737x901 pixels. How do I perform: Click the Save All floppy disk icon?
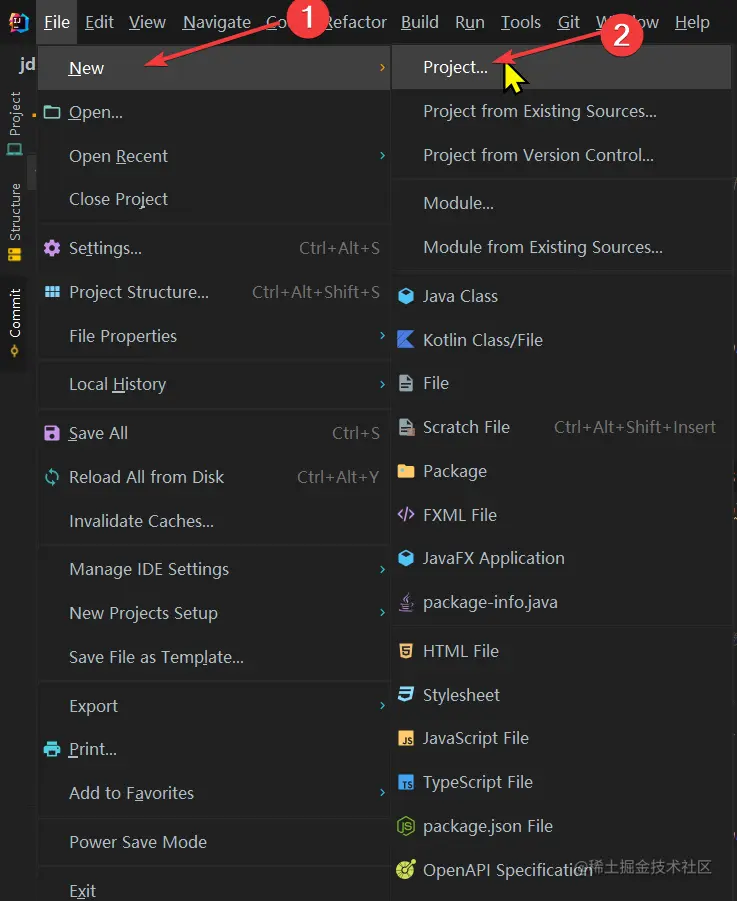click(52, 433)
